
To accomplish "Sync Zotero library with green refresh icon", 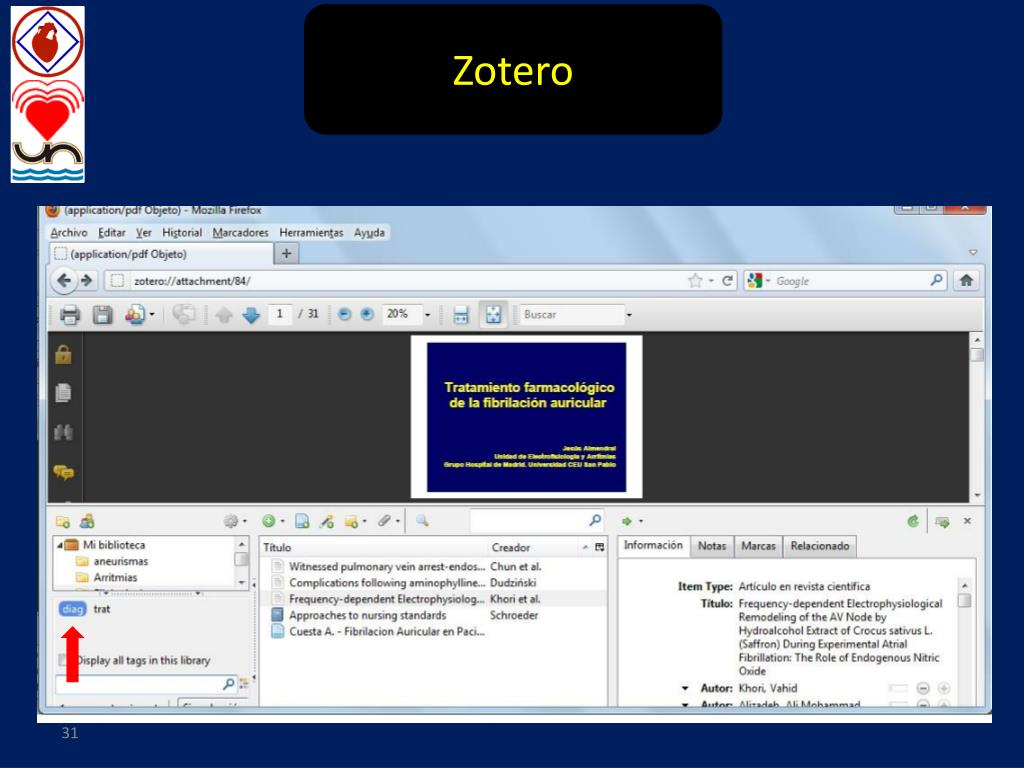I will [913, 521].
